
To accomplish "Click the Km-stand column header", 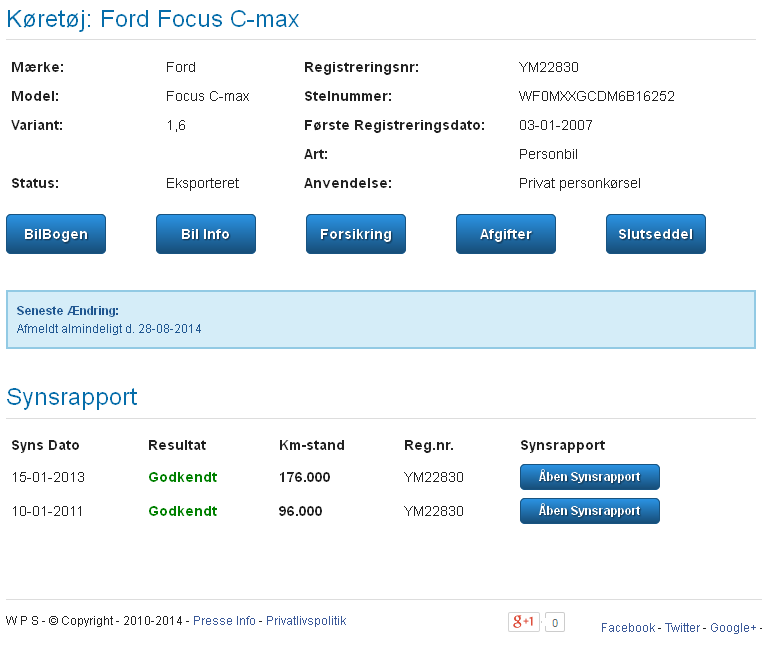I will [x=312, y=445].
